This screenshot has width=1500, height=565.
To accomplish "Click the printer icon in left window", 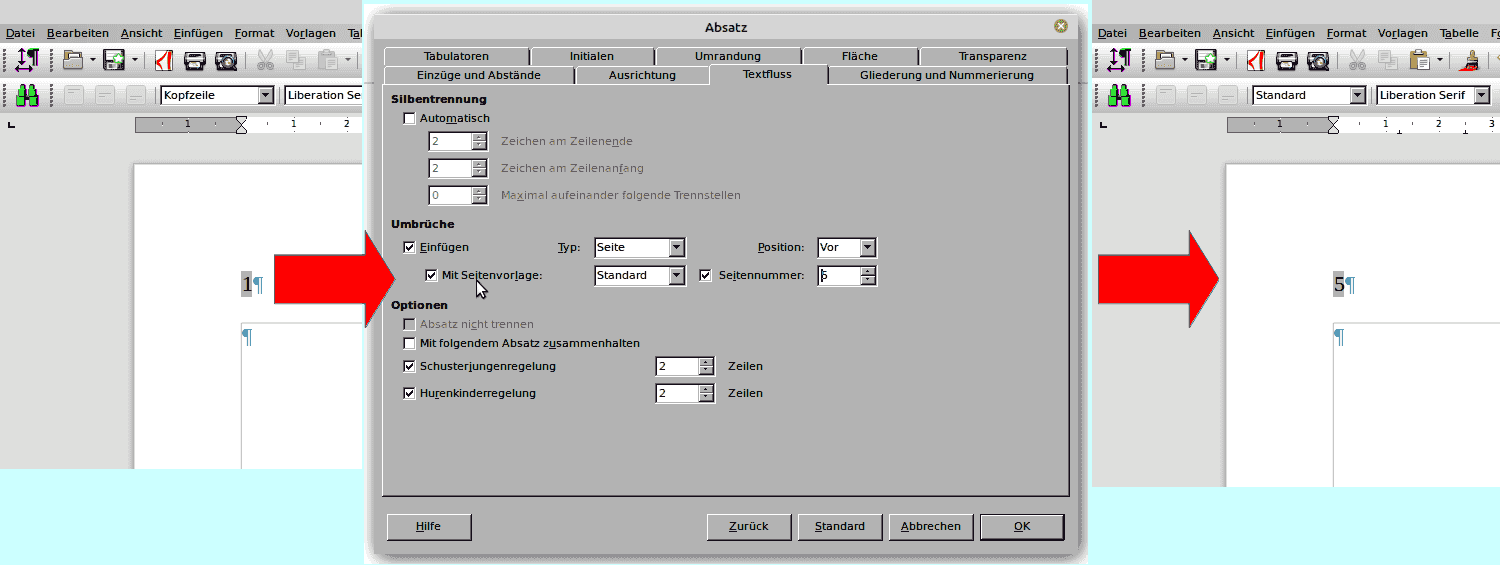I will click(x=194, y=61).
